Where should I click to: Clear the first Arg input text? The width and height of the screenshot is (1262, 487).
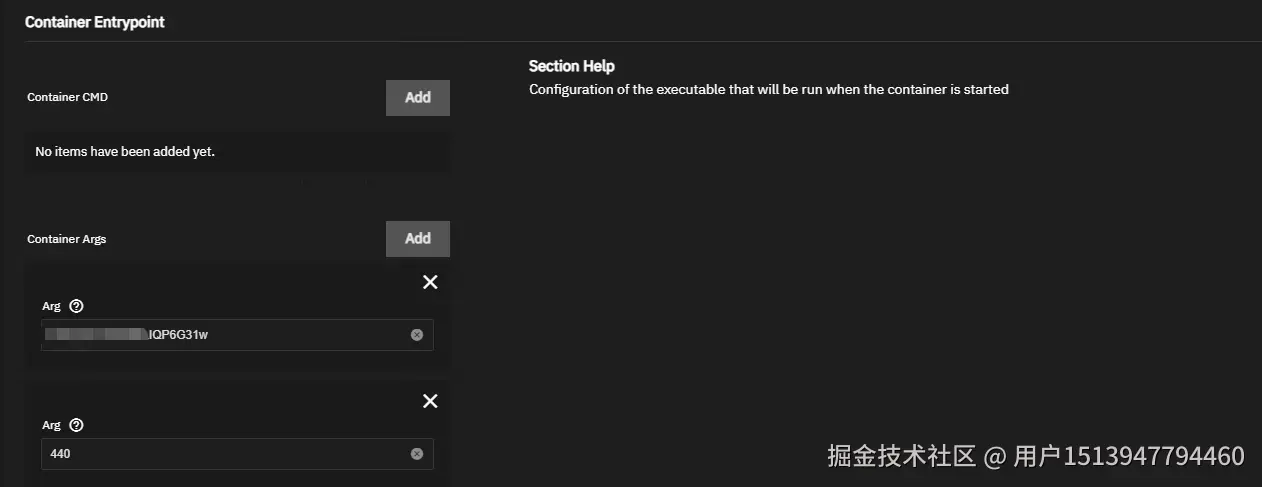point(417,335)
